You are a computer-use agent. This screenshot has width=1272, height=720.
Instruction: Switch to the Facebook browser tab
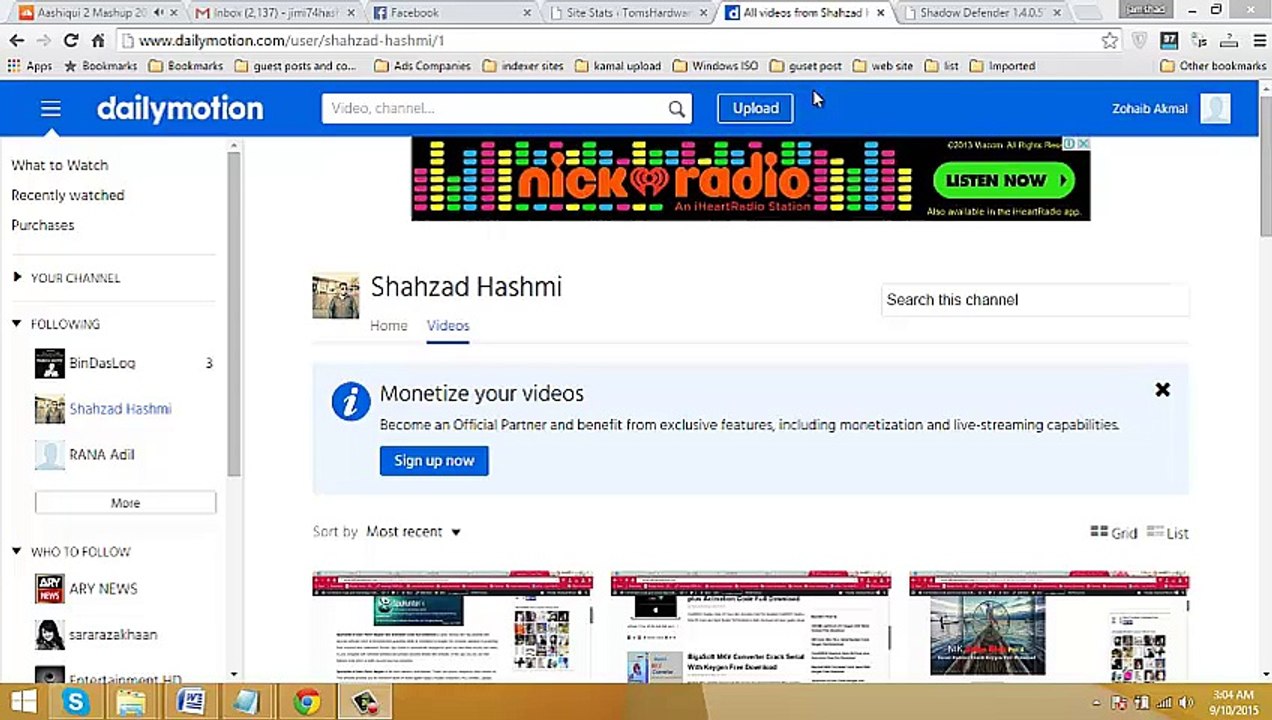449,13
